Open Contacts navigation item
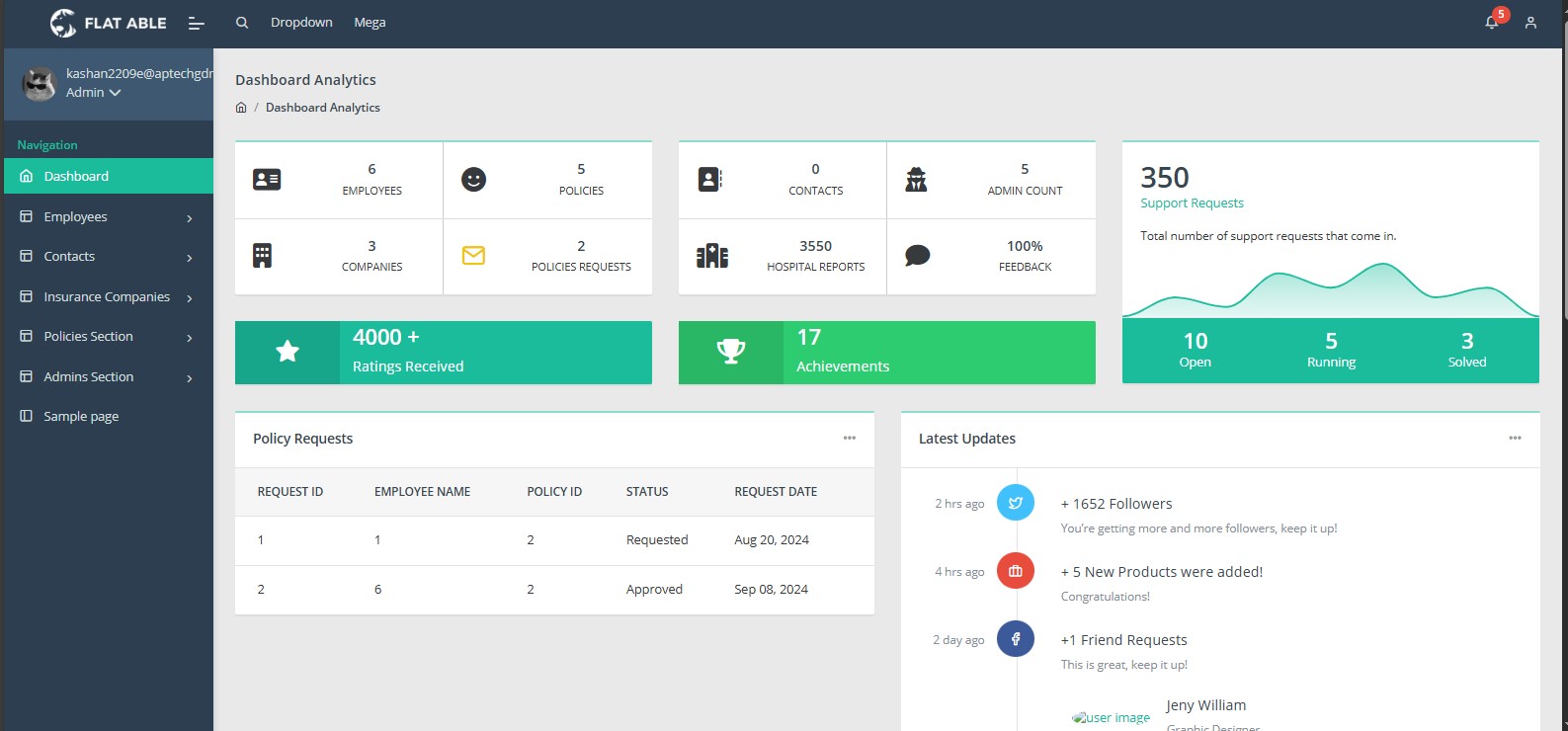 109,256
